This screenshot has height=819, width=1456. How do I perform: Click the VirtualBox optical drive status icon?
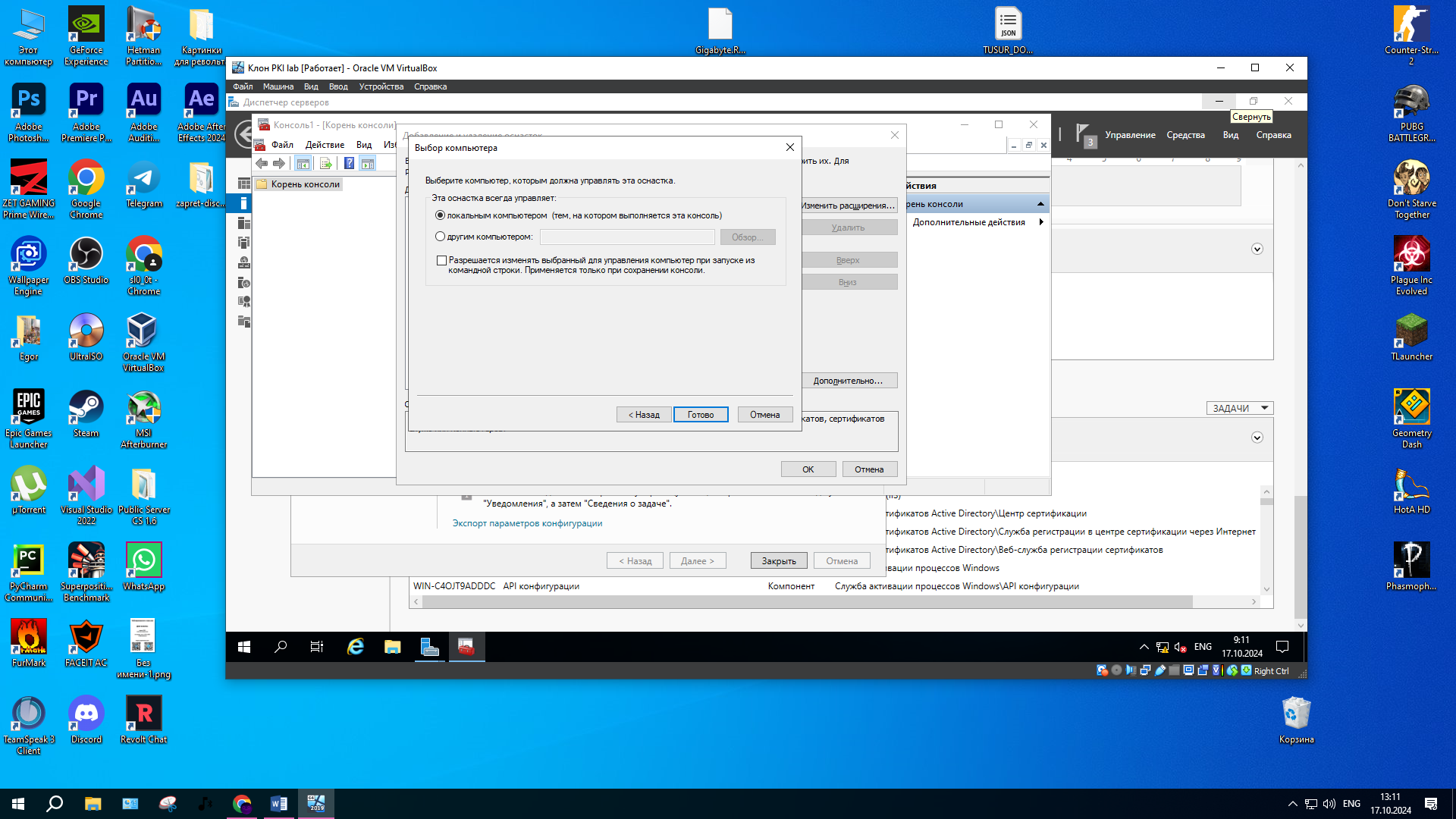[1116, 670]
